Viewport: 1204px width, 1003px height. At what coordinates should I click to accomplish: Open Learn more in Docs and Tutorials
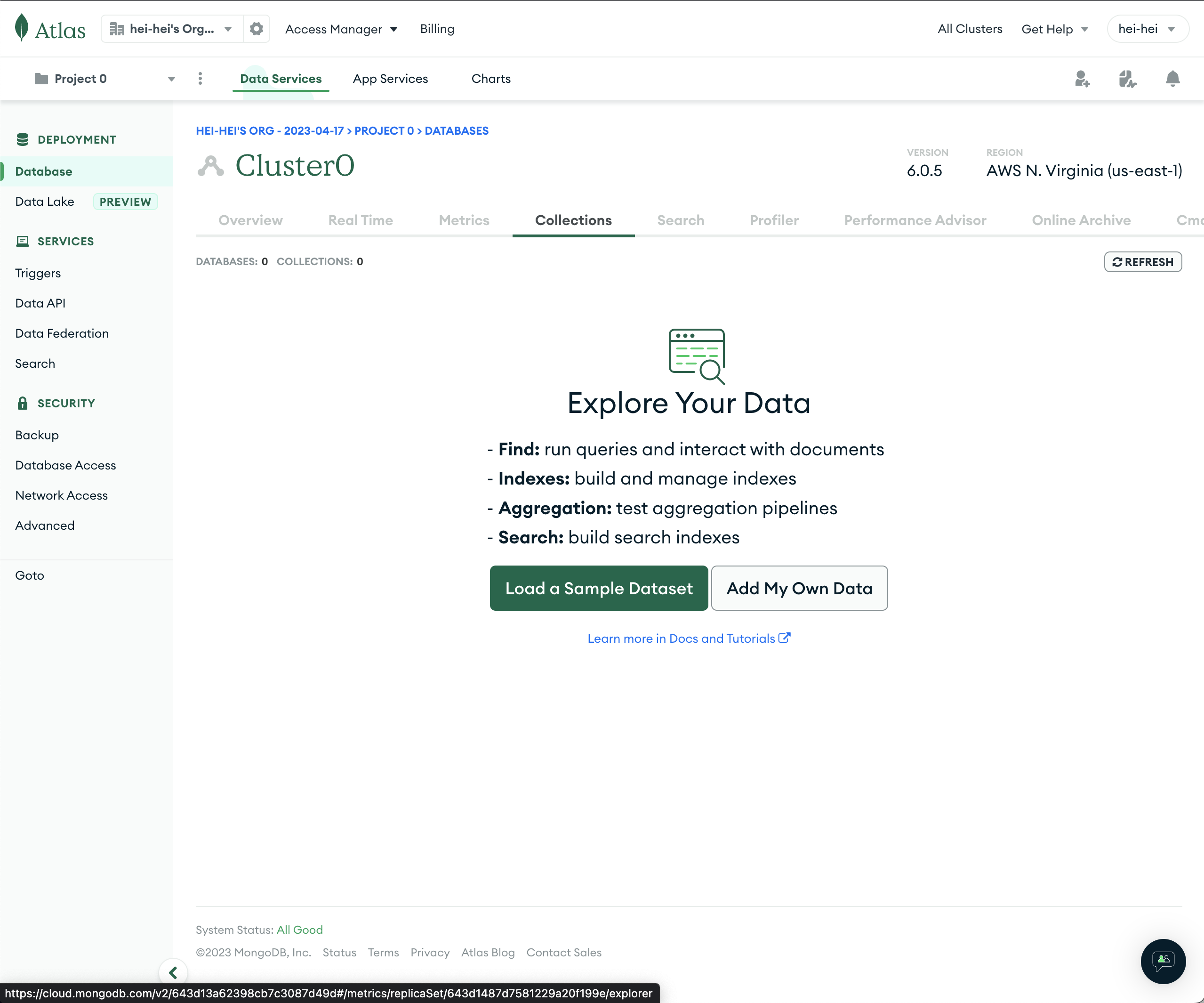[x=689, y=638]
